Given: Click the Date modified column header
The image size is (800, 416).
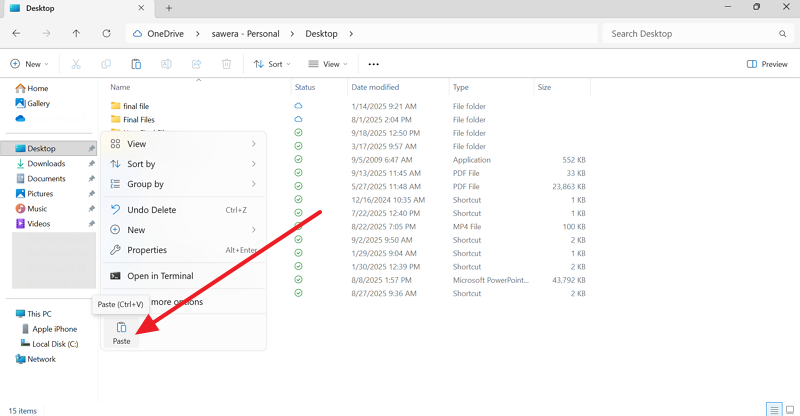Looking at the screenshot, I should [375, 87].
